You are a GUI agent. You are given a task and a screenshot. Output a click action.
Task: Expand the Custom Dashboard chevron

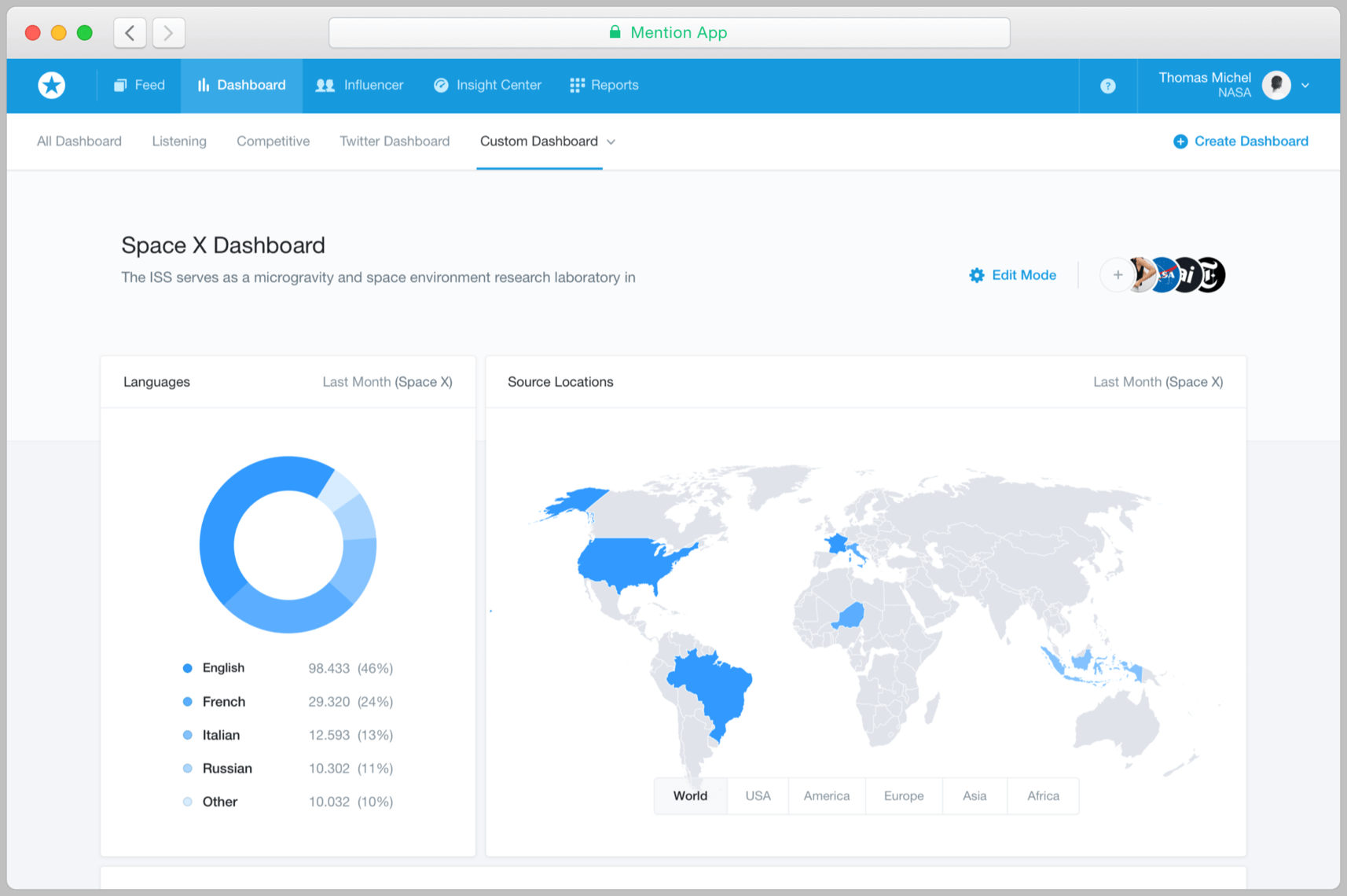pos(611,142)
